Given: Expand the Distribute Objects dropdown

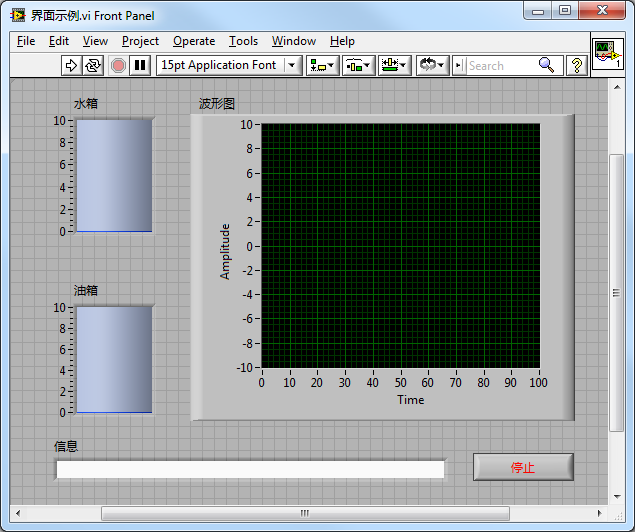Looking at the screenshot, I should 358,65.
